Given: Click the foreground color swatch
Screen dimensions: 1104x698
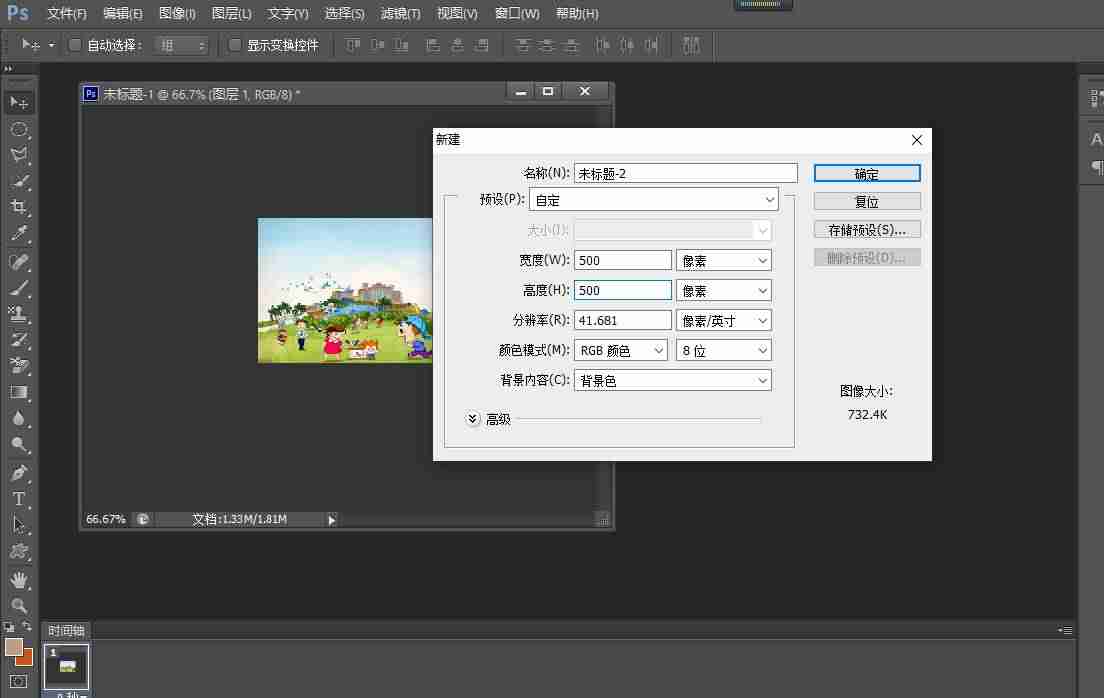Looking at the screenshot, I should 13,647.
